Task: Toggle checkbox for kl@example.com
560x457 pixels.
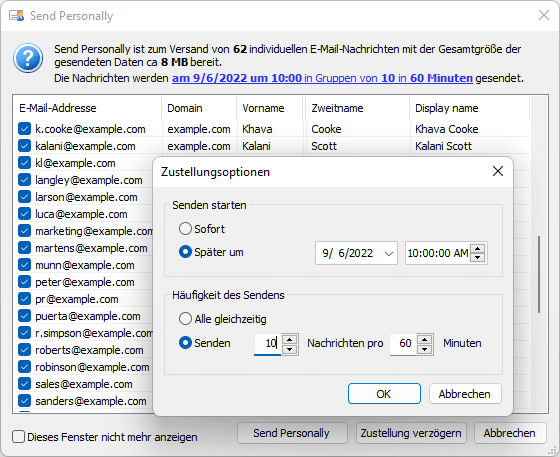Action: pyautogui.click(x=24, y=163)
